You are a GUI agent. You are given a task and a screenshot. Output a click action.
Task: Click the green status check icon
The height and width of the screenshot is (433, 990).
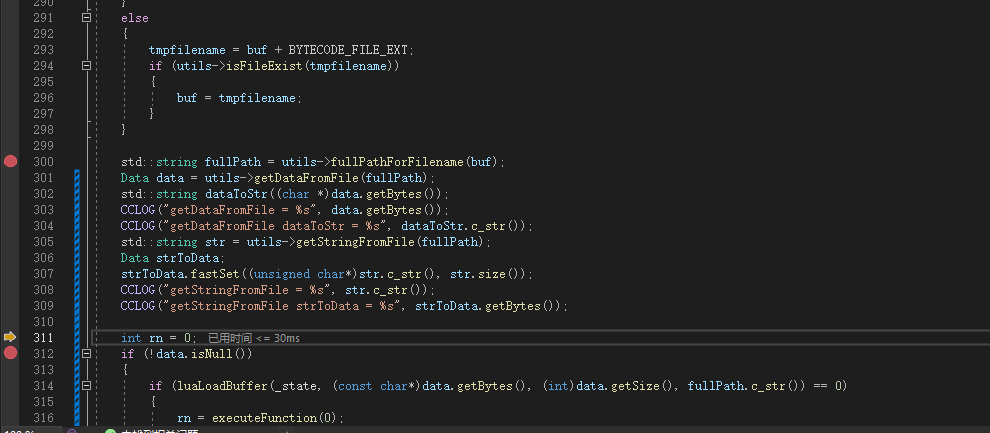(110, 431)
